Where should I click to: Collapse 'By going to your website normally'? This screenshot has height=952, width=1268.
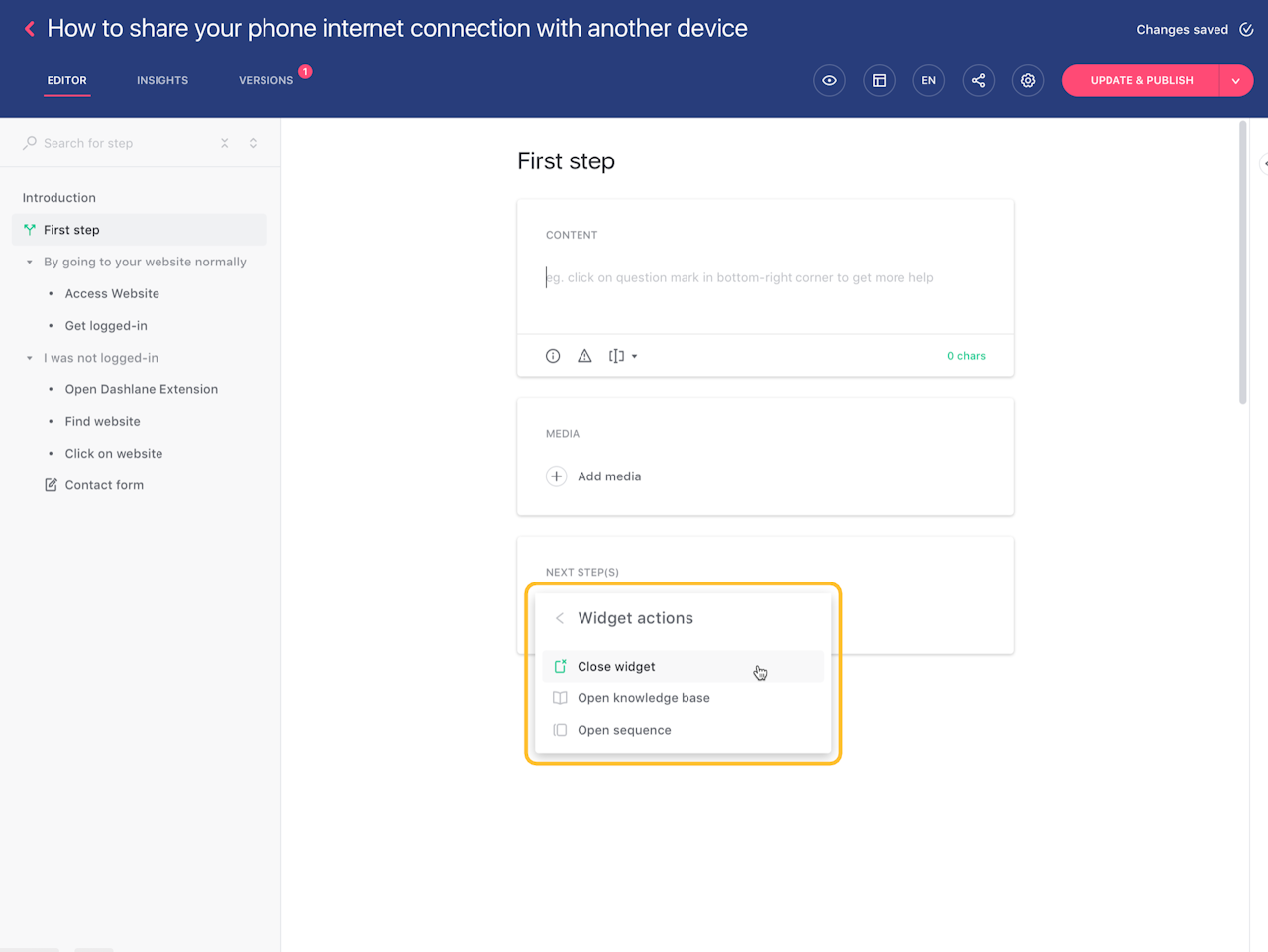pyautogui.click(x=30, y=263)
